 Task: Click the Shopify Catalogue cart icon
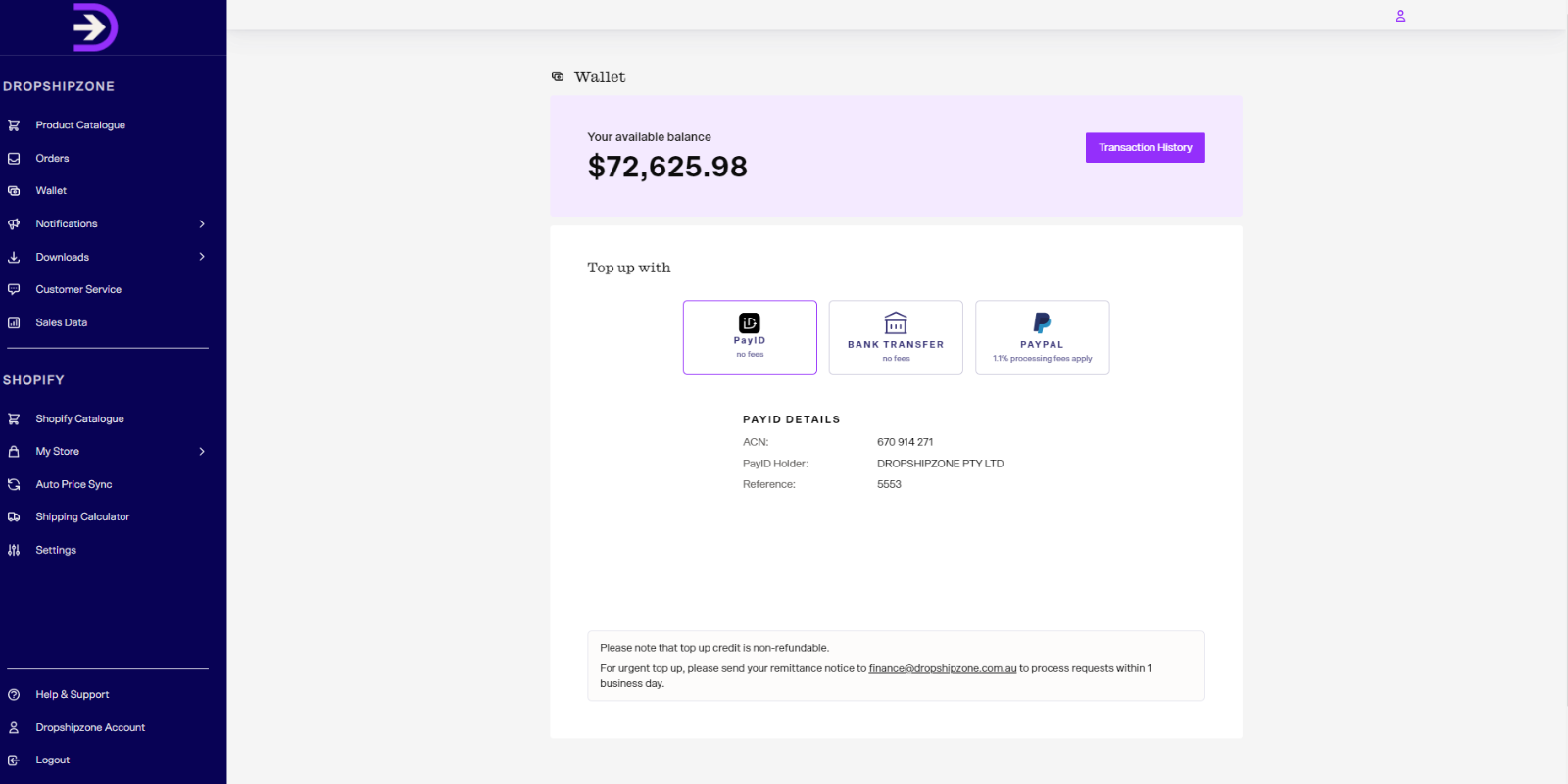click(14, 418)
